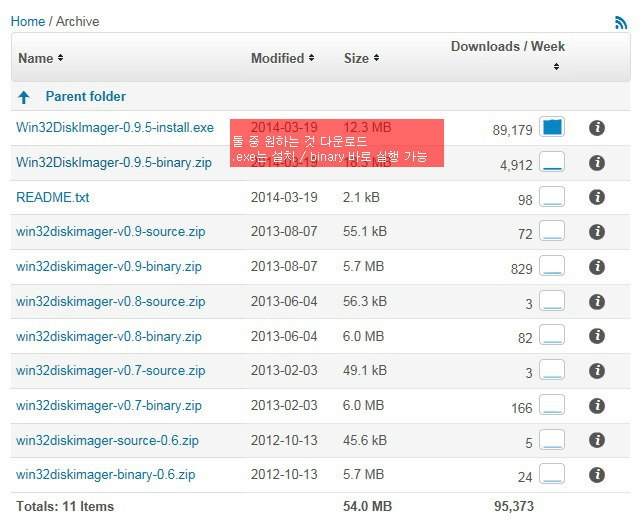The height and width of the screenshot is (520, 644).
Task: Sort the list by Size column
Action: coord(361,58)
